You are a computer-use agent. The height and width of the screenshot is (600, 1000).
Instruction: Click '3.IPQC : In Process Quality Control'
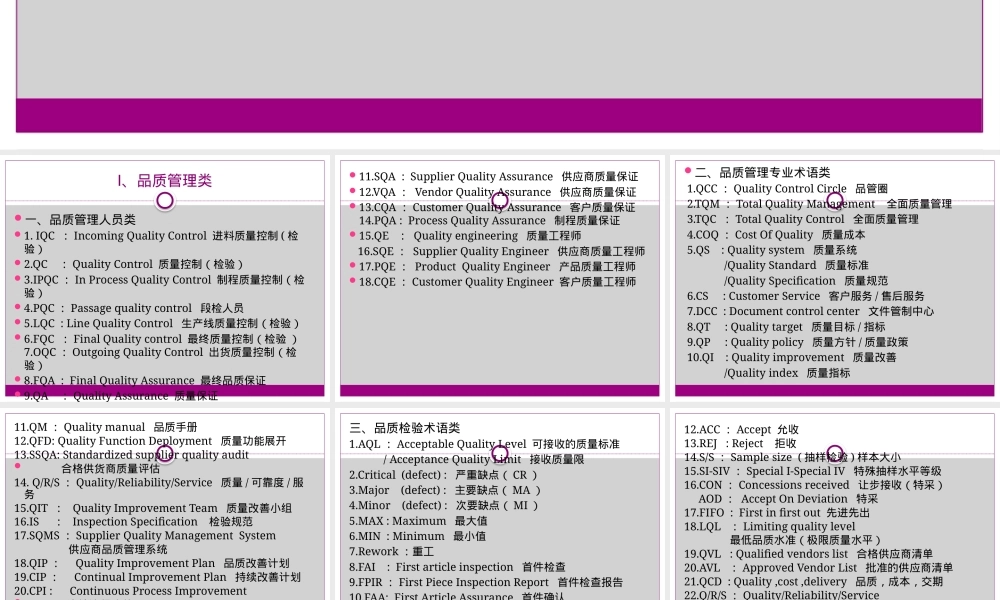coord(117,280)
